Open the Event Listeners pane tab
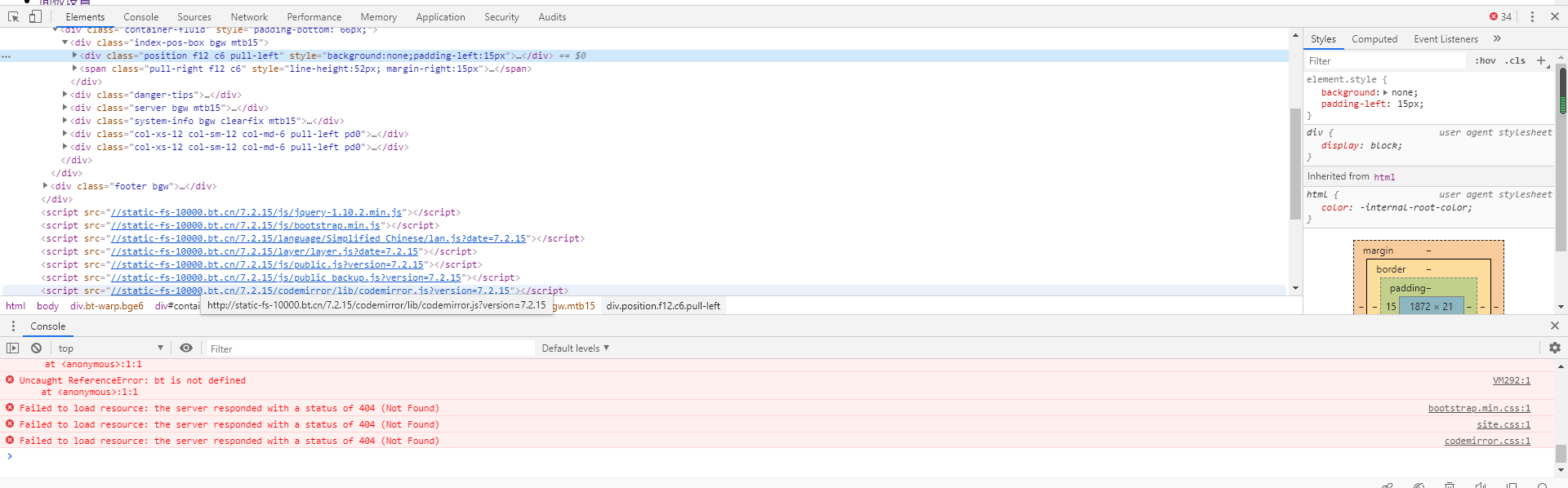1568x488 pixels. (1445, 39)
